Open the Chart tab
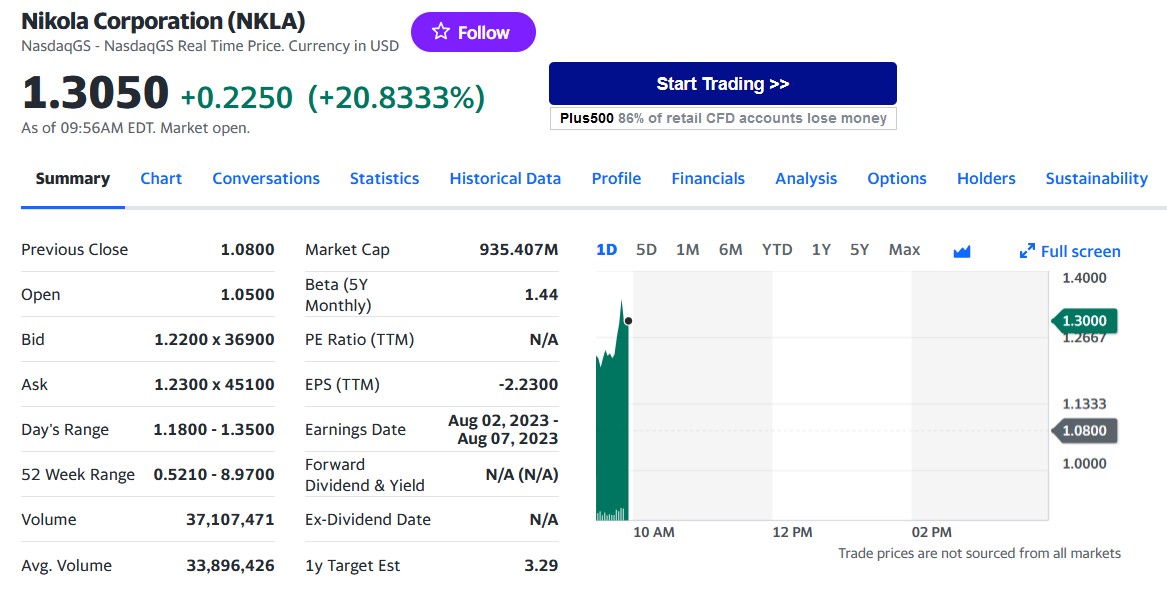This screenshot has height=607, width=1167. pyautogui.click(x=161, y=178)
